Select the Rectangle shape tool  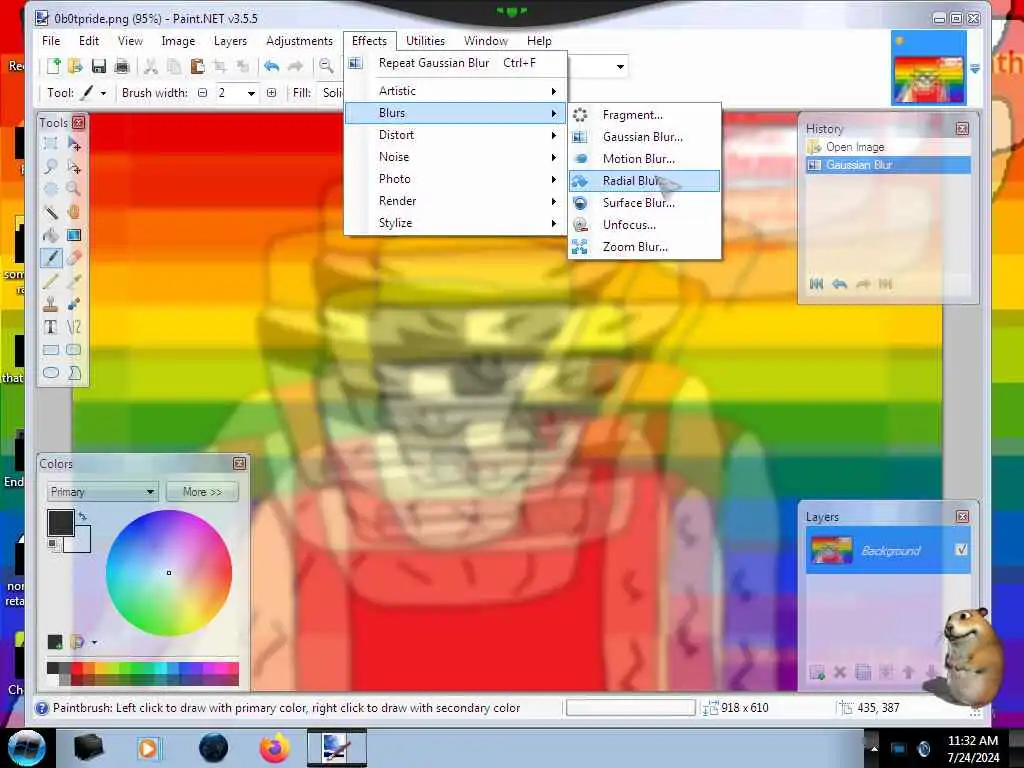(x=50, y=350)
